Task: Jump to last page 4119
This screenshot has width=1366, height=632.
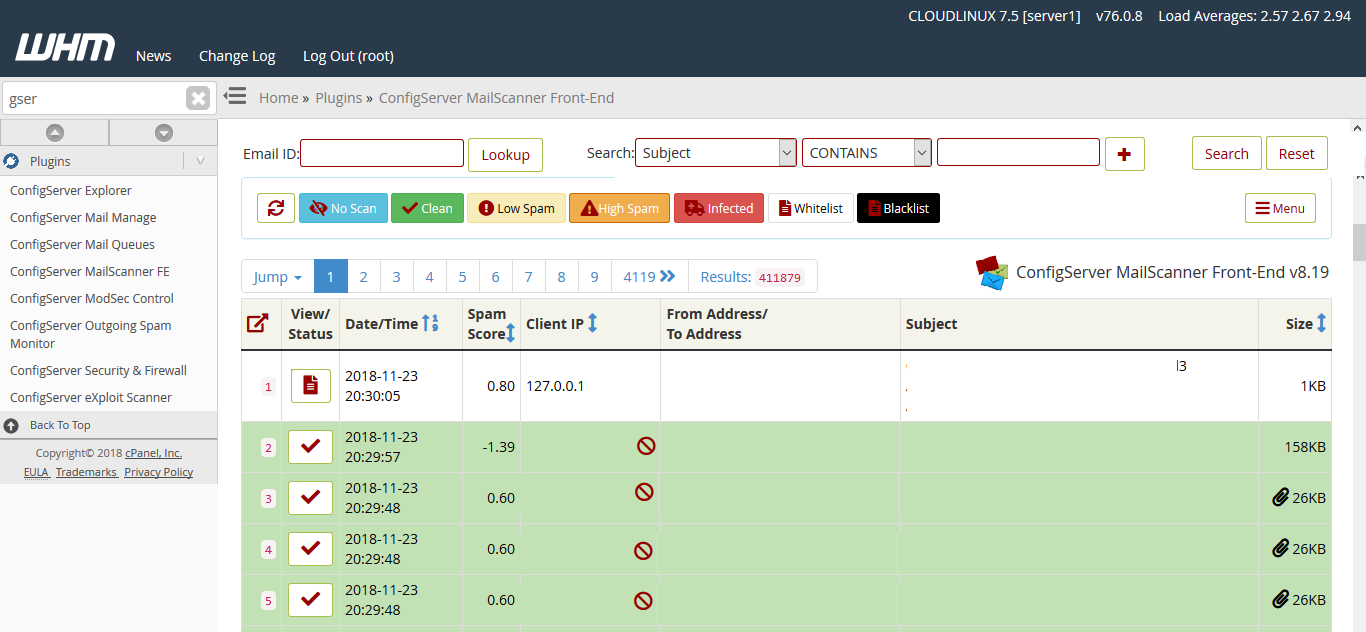Action: click(x=650, y=277)
